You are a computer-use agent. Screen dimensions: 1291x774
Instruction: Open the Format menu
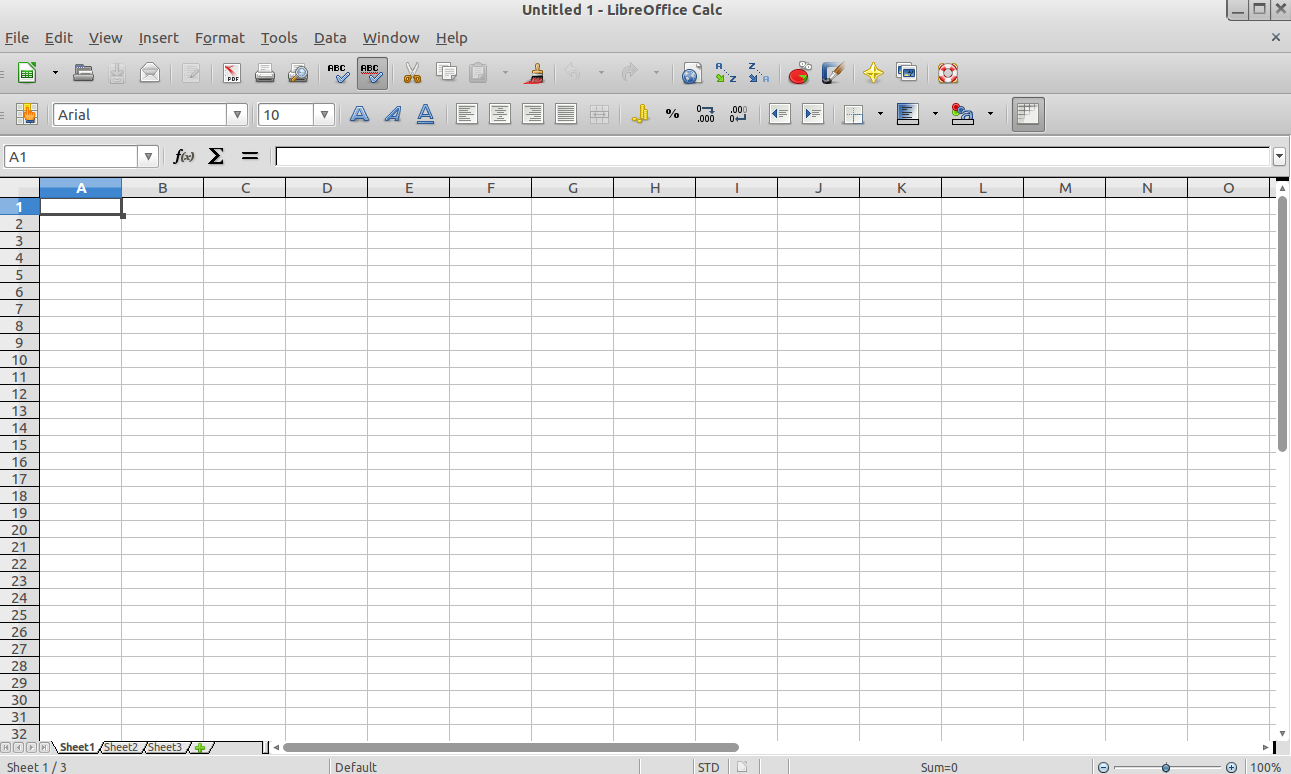tap(220, 38)
